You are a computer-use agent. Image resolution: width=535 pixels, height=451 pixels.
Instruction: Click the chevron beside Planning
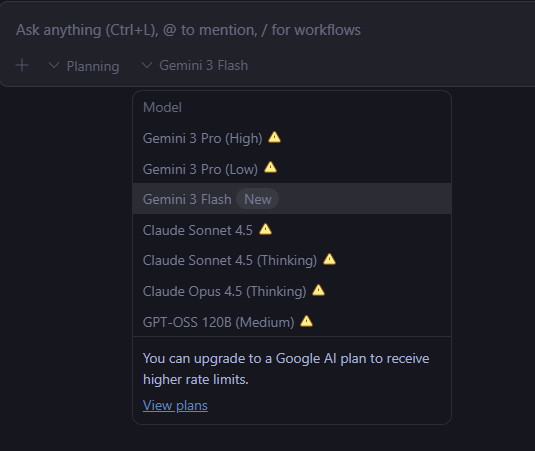[54, 65]
